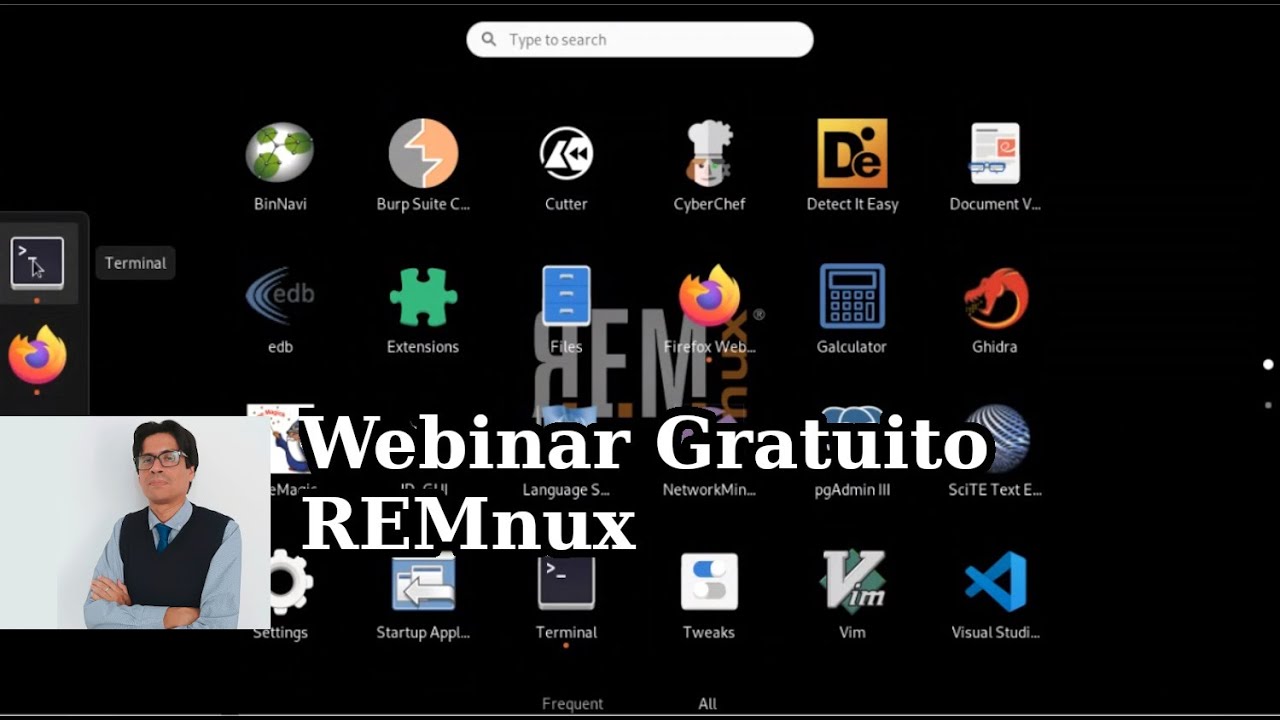Image resolution: width=1280 pixels, height=720 pixels.
Task: Launch pgAdmin III
Action: click(x=852, y=490)
